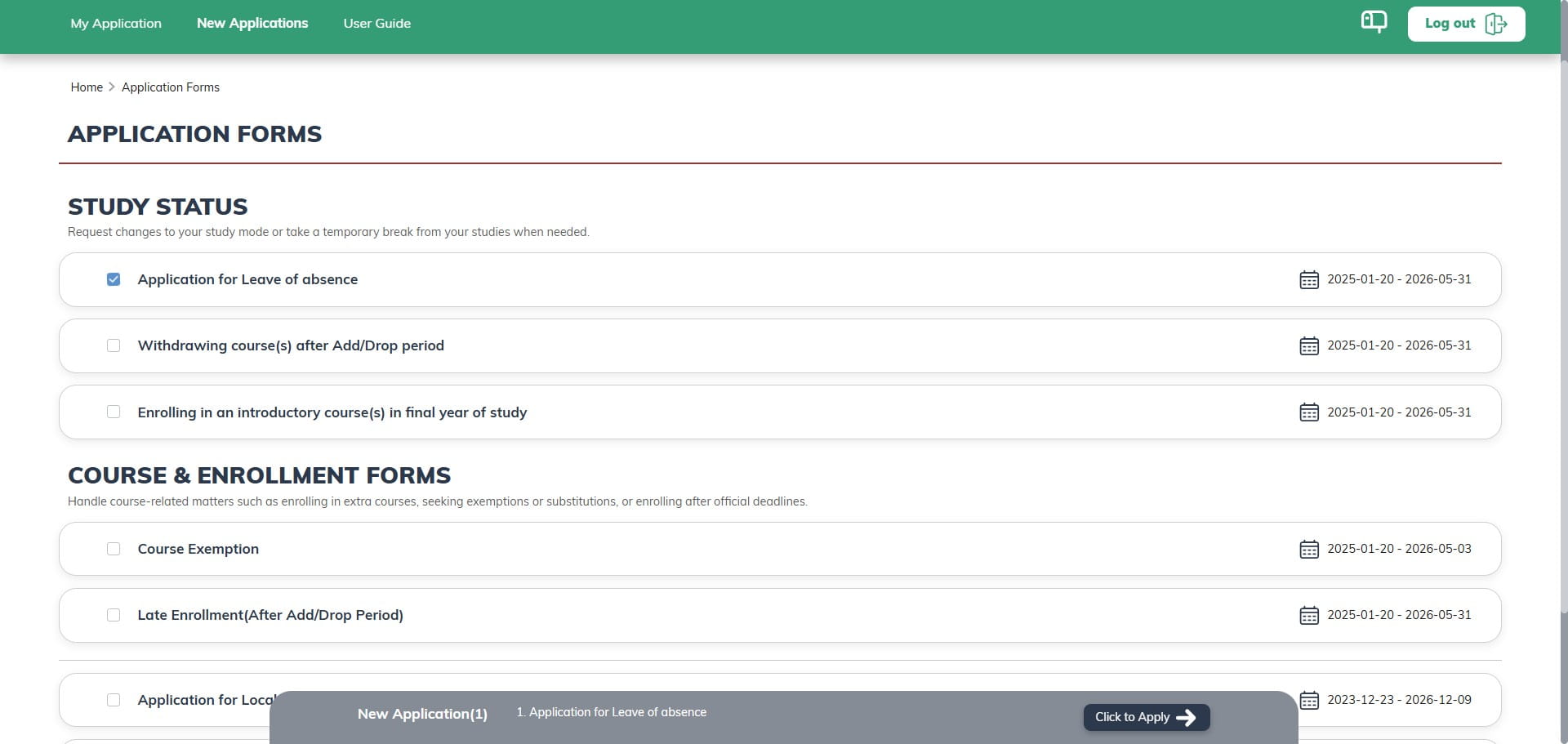
Task: Select Late Enrollment(After Add/Drop Period) checkbox
Action: (114, 615)
